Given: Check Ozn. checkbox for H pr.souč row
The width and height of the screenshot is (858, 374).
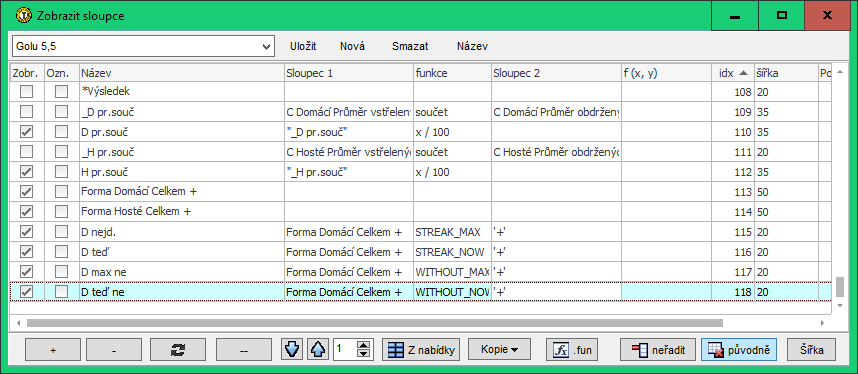Looking at the screenshot, I should 61,172.
